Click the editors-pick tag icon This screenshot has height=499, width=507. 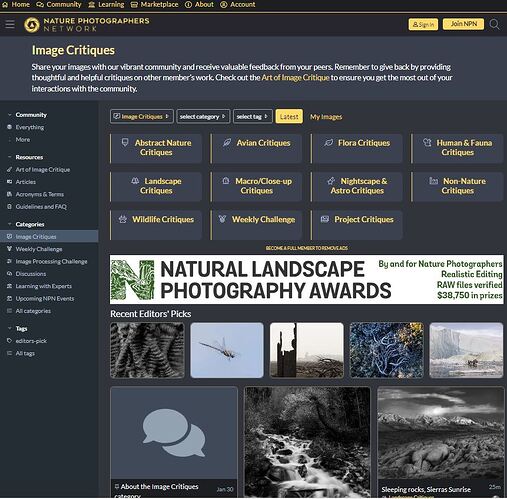tap(9, 341)
